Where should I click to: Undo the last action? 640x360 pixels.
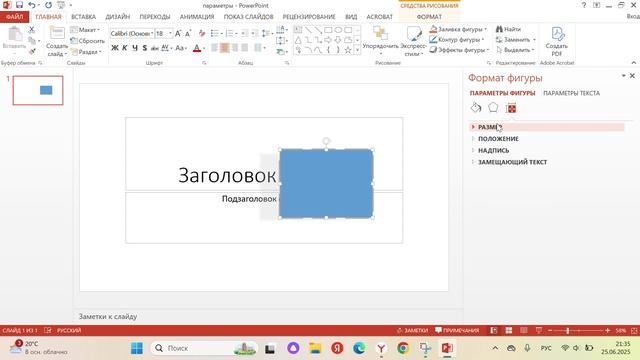click(x=32, y=5)
